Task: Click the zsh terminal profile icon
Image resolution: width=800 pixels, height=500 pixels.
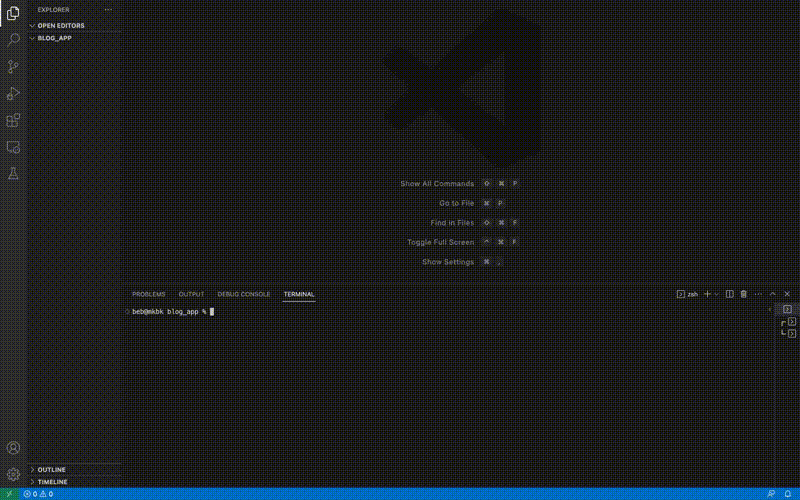Action: click(x=681, y=294)
